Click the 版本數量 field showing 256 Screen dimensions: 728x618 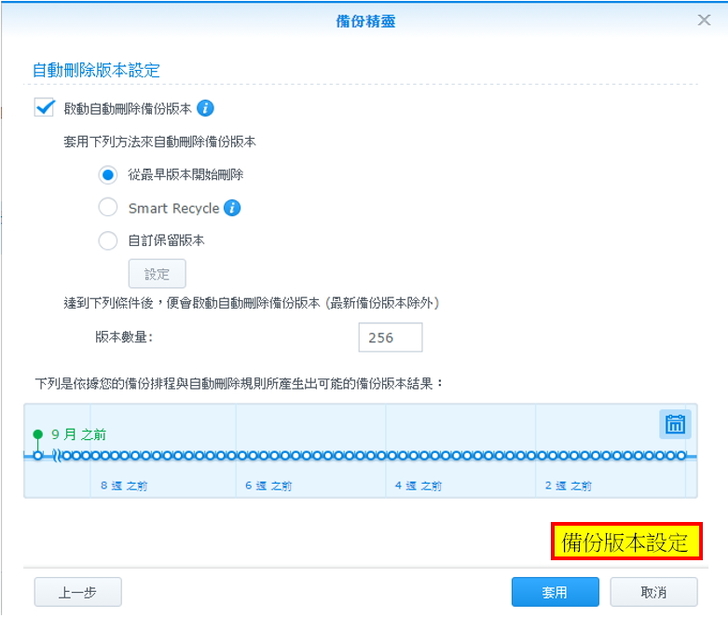coord(390,338)
